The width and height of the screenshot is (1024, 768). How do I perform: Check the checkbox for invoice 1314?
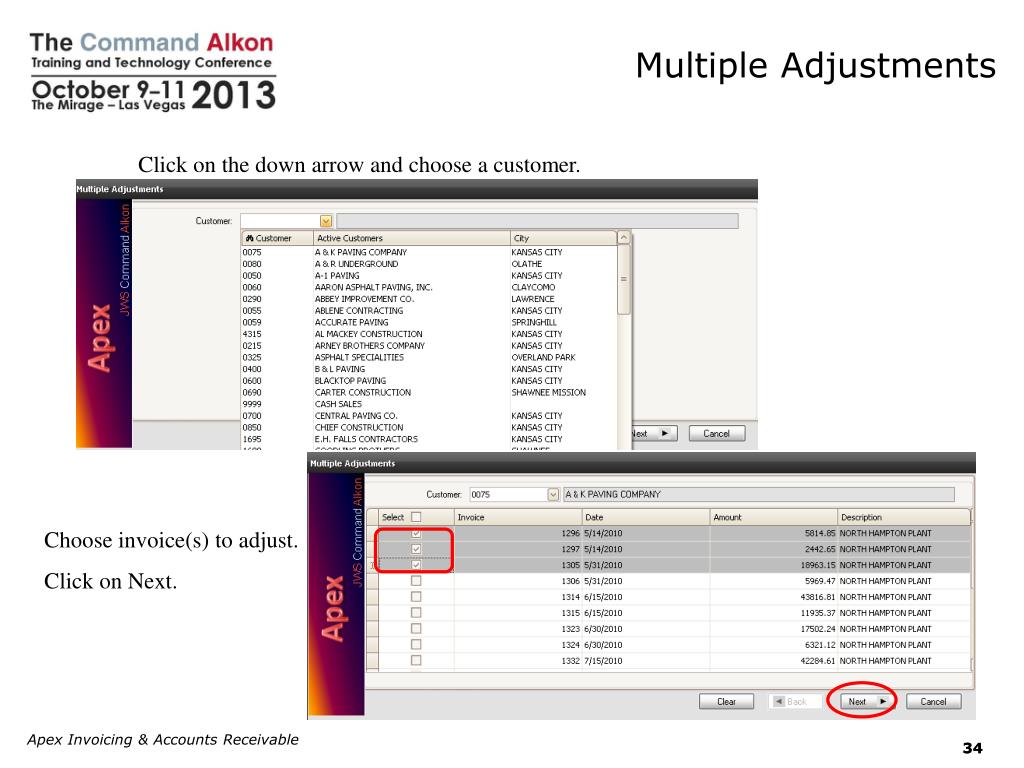click(416, 597)
